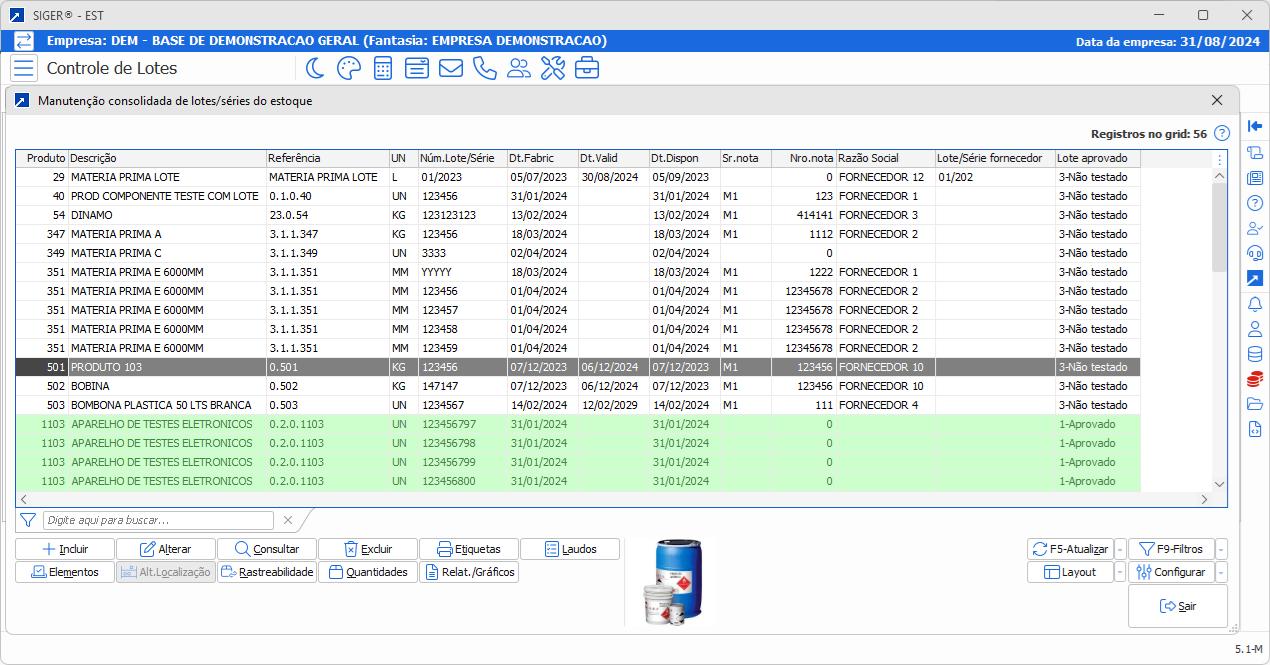This screenshot has height=665, width=1270.
Task: Open the wrench and screwdriver tools icon
Action: tap(553, 68)
